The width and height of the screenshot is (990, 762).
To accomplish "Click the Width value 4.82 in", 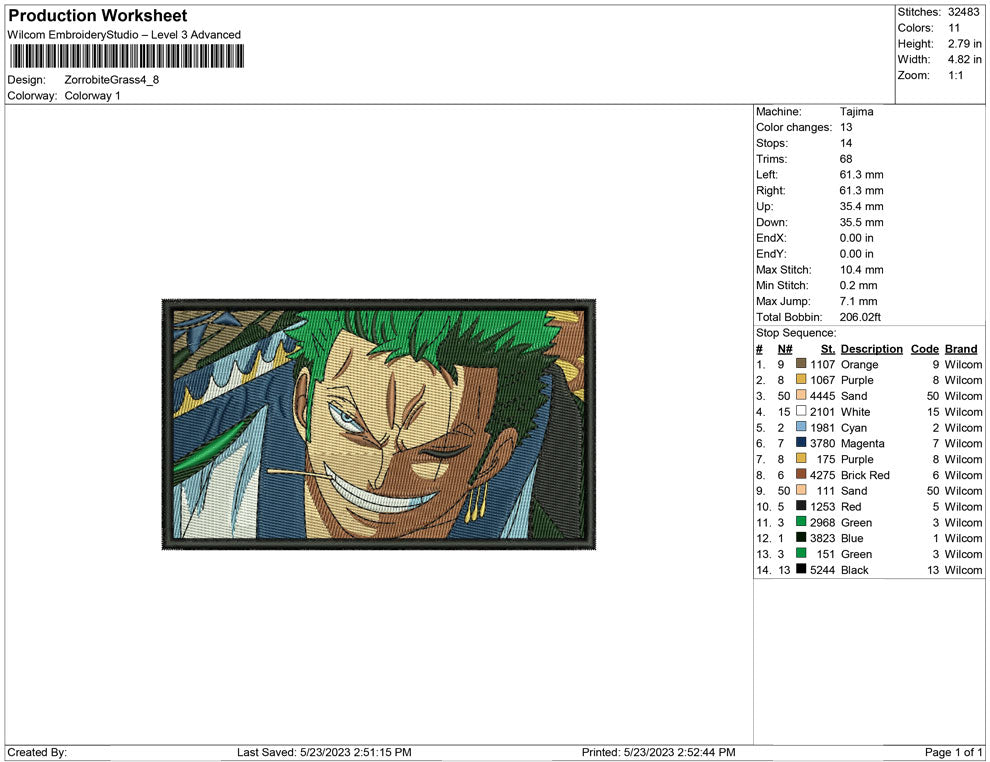I will click(x=965, y=59).
